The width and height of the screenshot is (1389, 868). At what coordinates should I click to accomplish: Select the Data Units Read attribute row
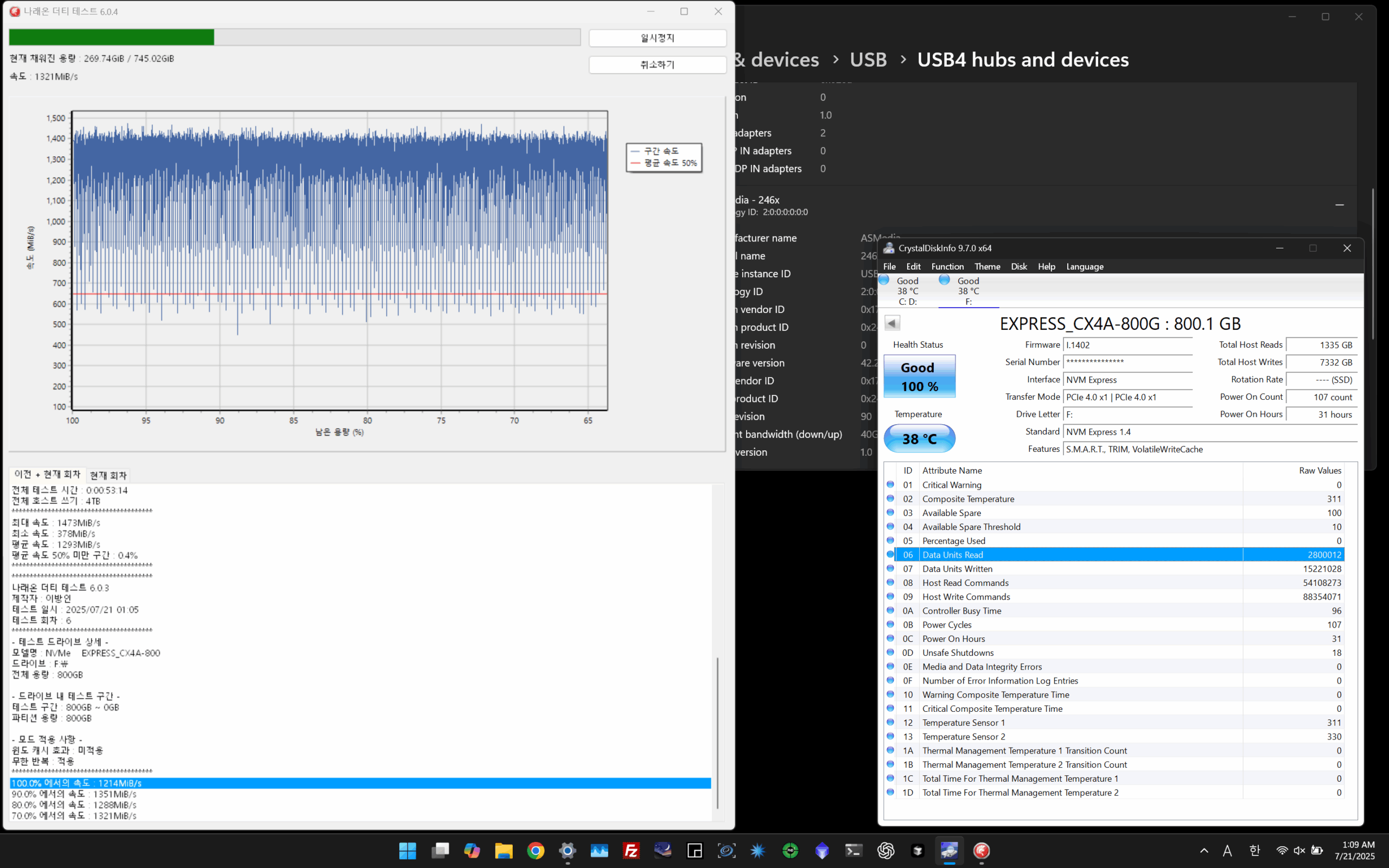[1119, 554]
